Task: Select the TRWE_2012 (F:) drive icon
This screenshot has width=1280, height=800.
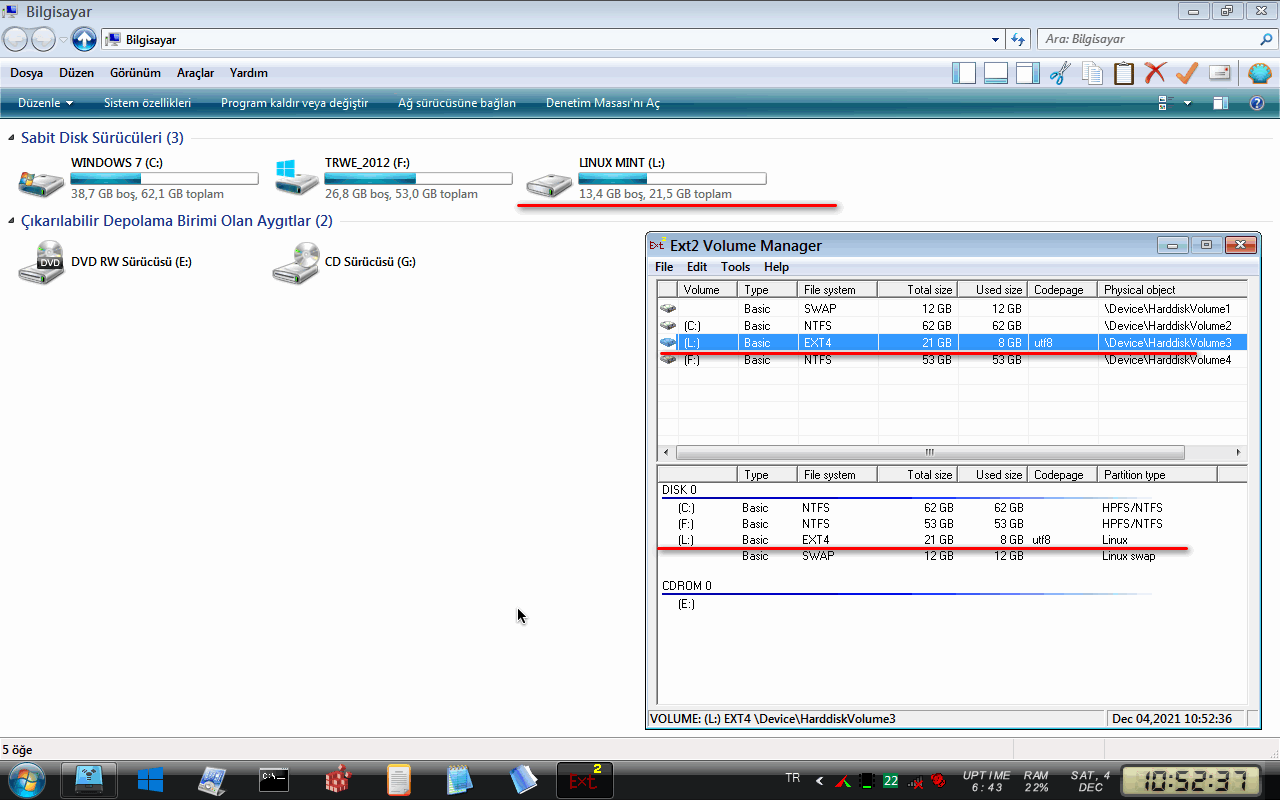Action: (x=295, y=178)
